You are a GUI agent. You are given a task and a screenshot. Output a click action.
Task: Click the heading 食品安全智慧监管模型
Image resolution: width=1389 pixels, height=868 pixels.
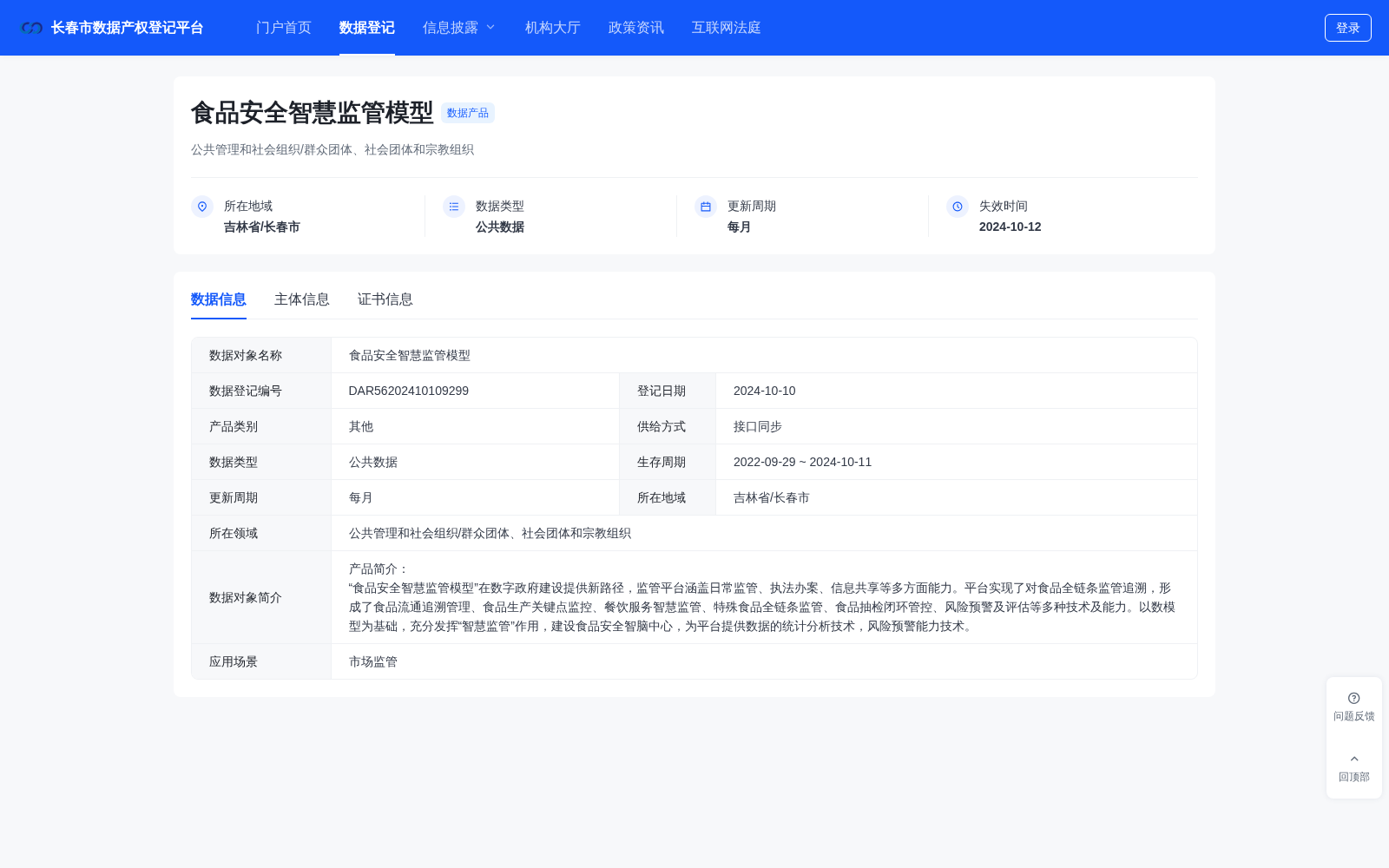tap(313, 113)
